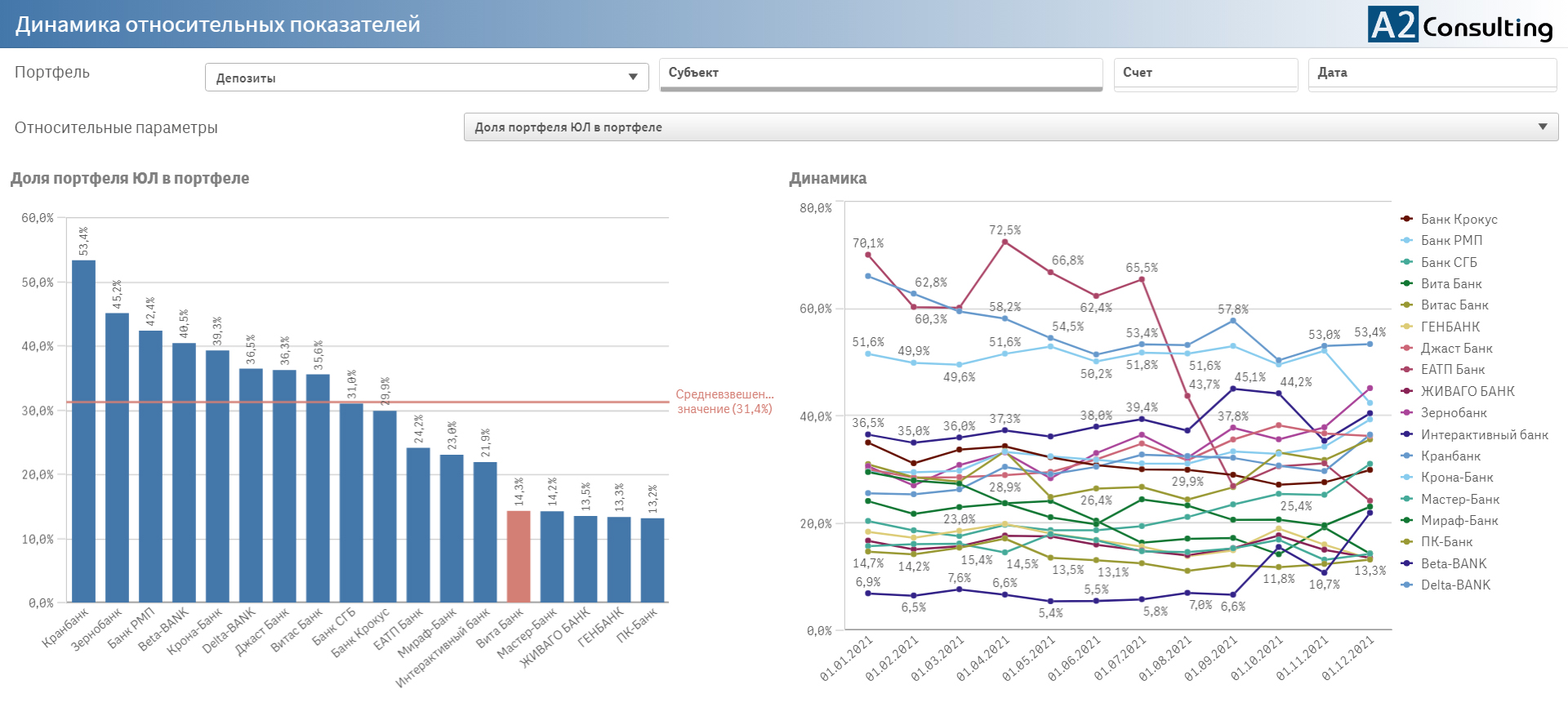This screenshot has width=1568, height=716.
Task: Click the highlighted red Вита Банк bar
Action: point(519,557)
